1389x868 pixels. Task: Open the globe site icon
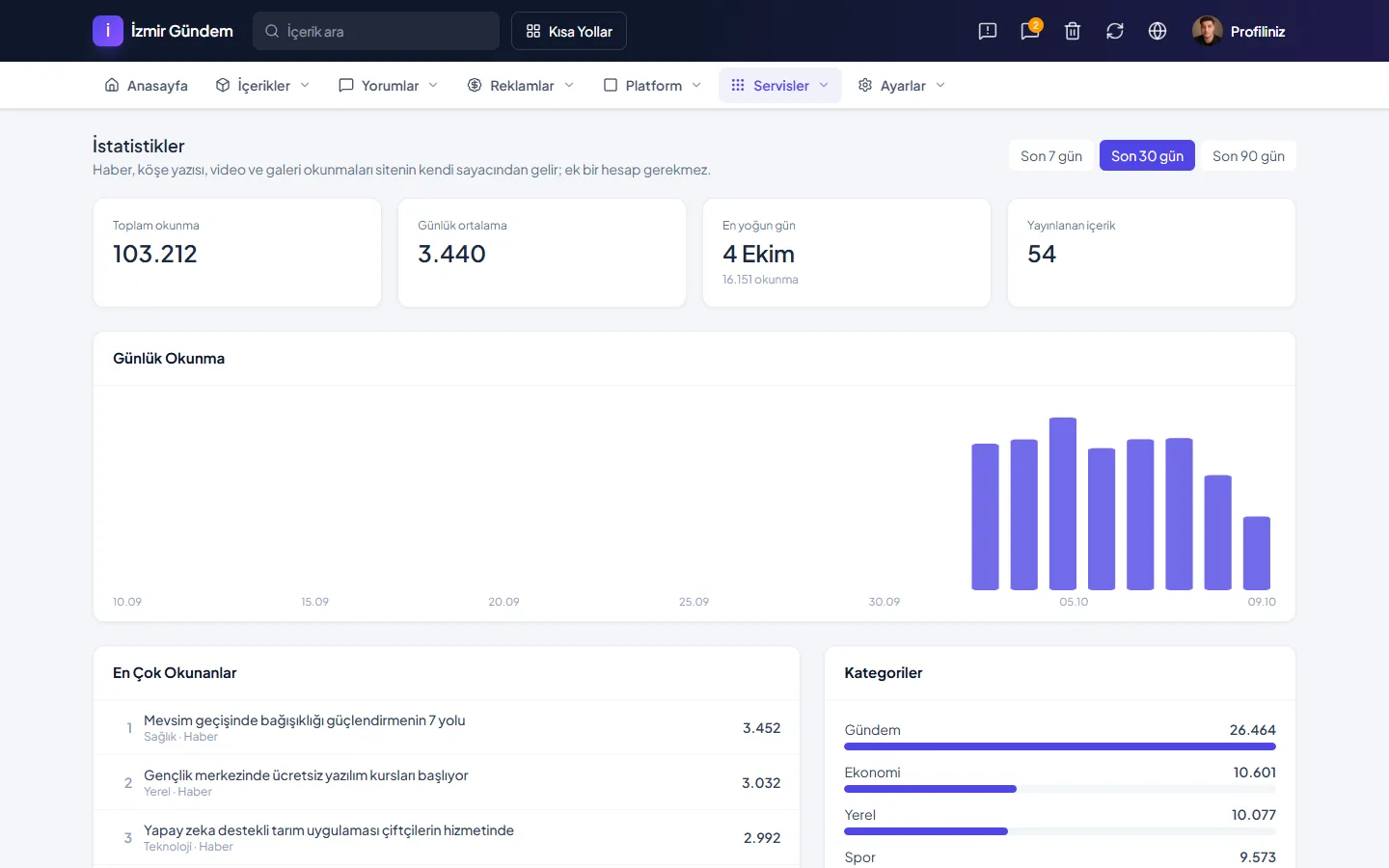point(1157,31)
